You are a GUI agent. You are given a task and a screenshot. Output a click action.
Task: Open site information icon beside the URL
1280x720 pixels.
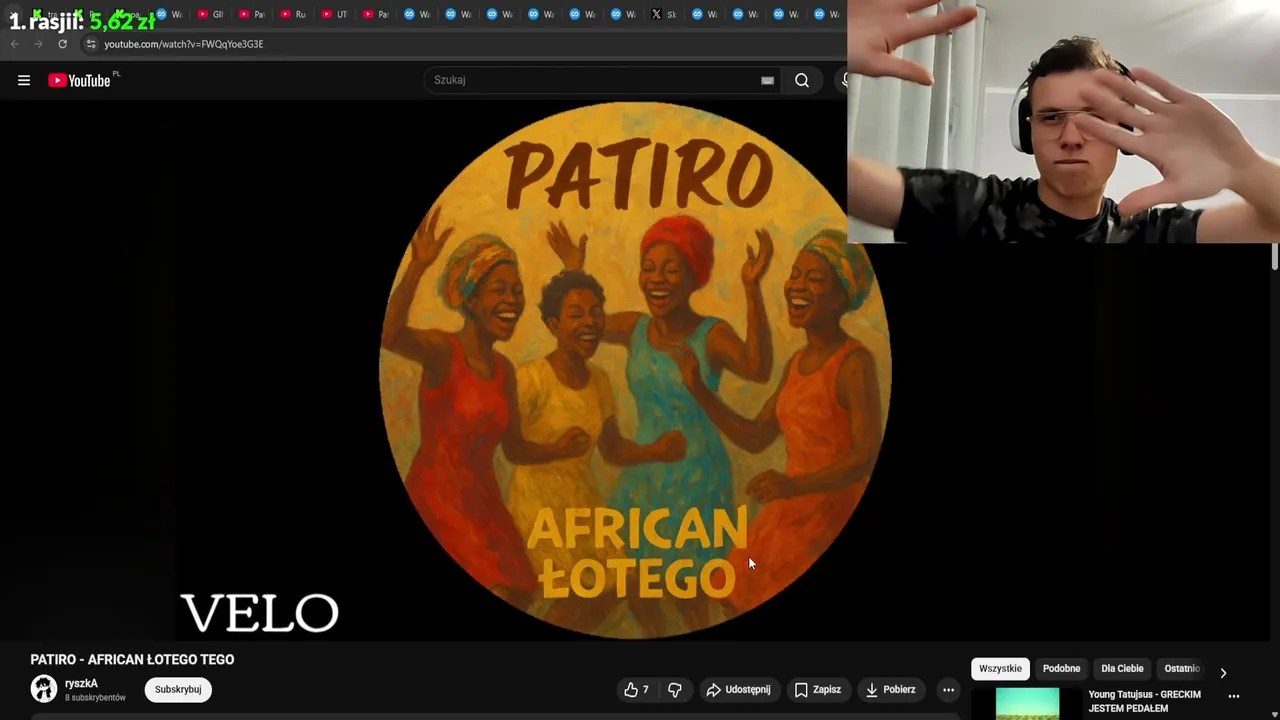point(91,44)
